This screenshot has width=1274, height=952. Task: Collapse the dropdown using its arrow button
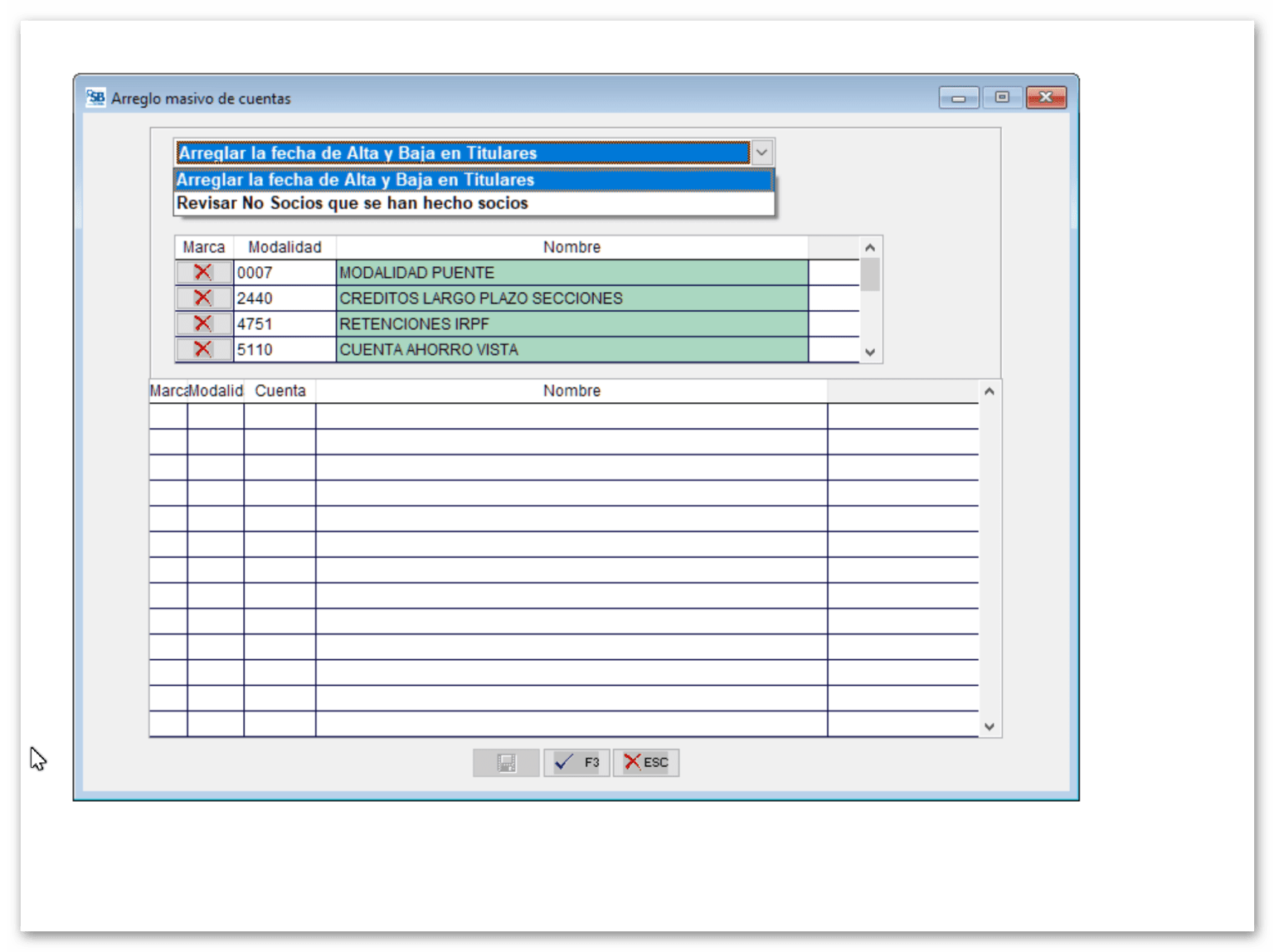click(761, 153)
